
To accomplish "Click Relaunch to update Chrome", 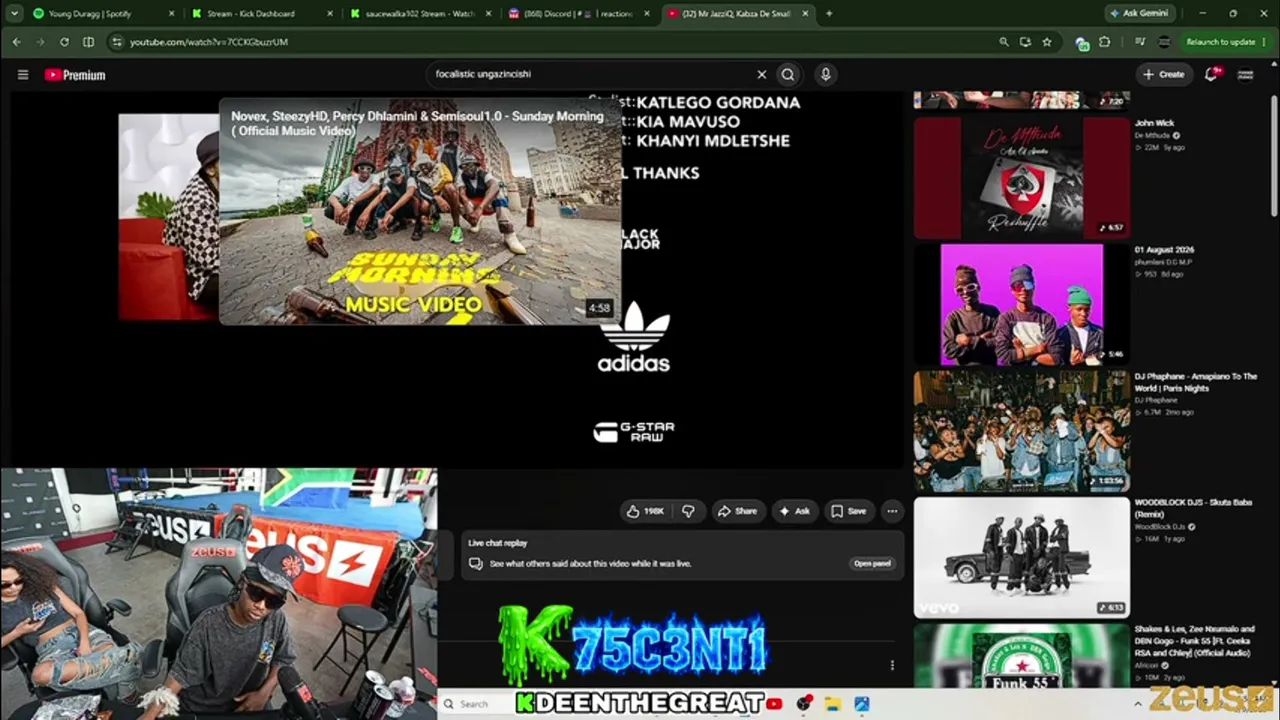I will pyautogui.click(x=1221, y=42).
